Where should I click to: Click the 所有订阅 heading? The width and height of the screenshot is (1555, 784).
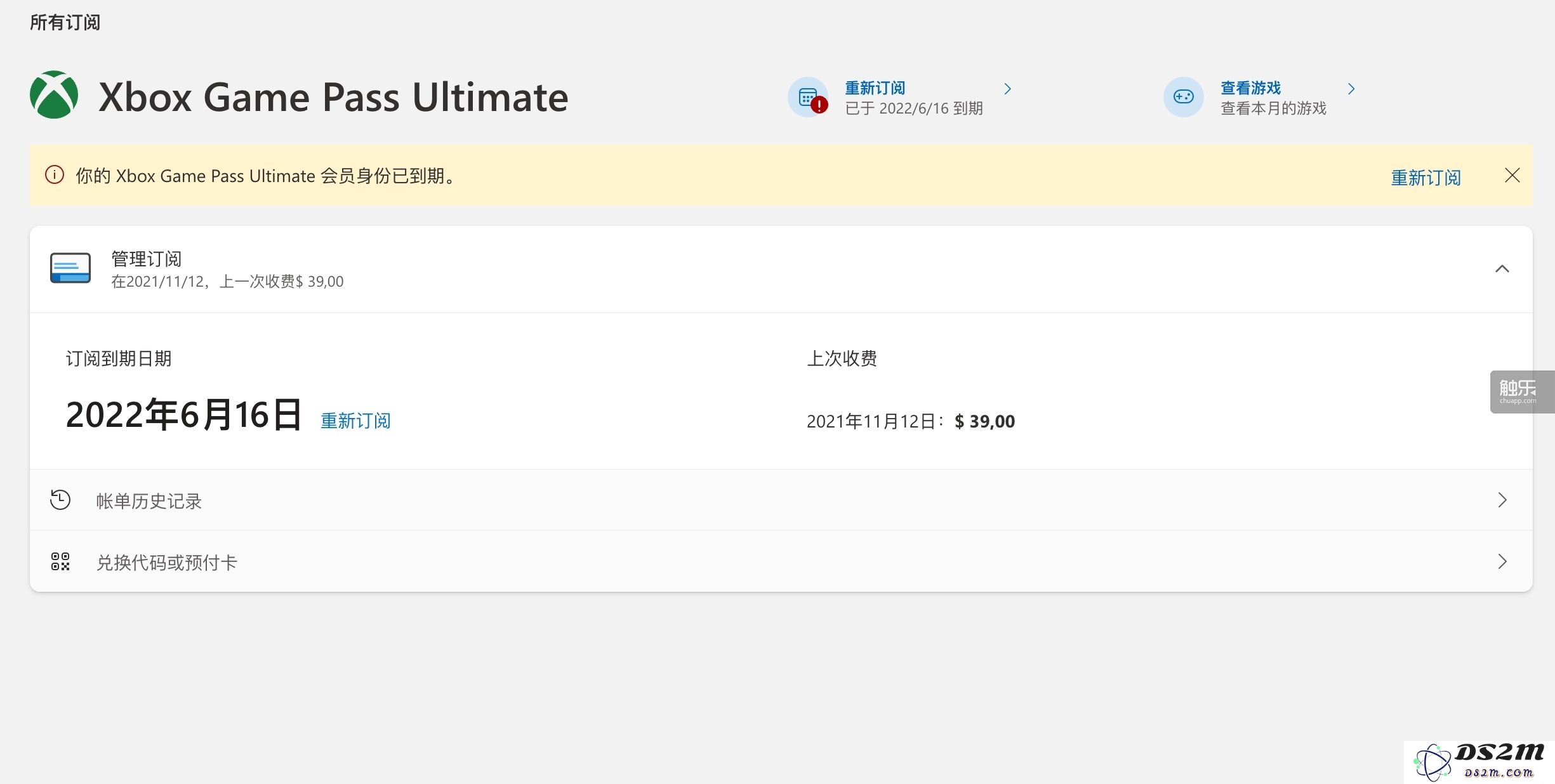click(65, 23)
